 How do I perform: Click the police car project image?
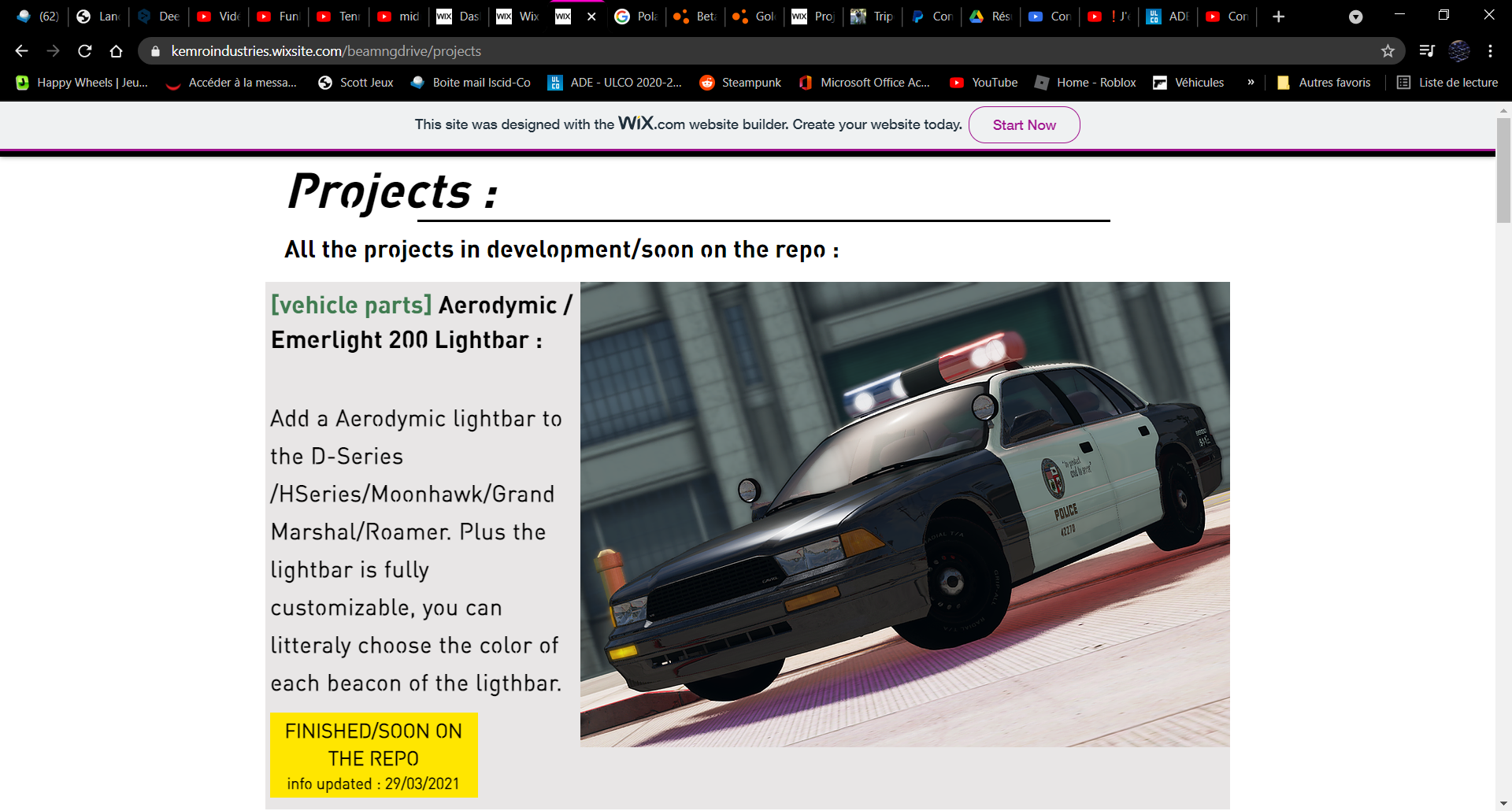905,514
